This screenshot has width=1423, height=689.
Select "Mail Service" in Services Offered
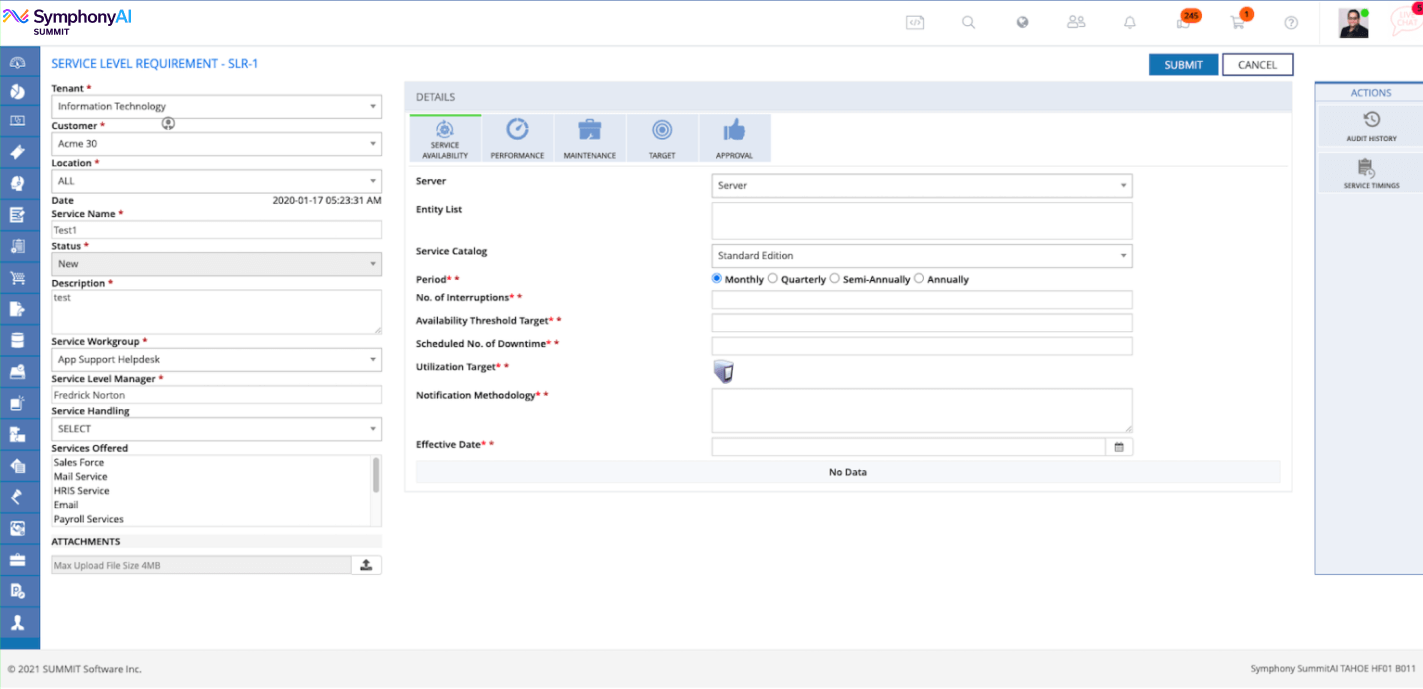[81, 477]
